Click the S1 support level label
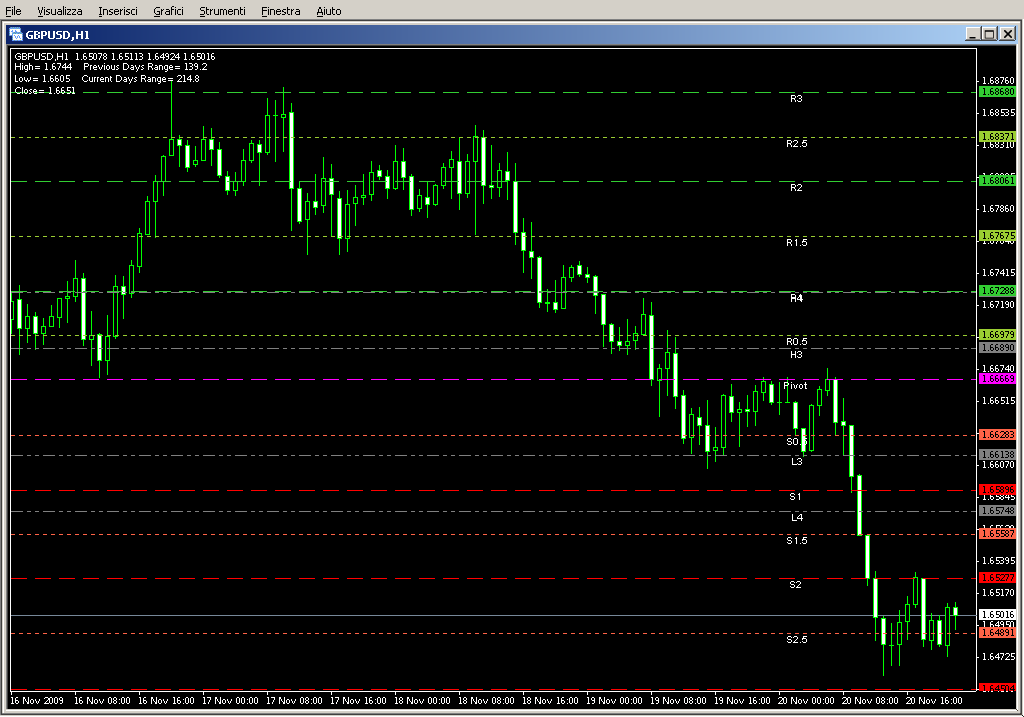The image size is (1024, 717). click(x=795, y=496)
